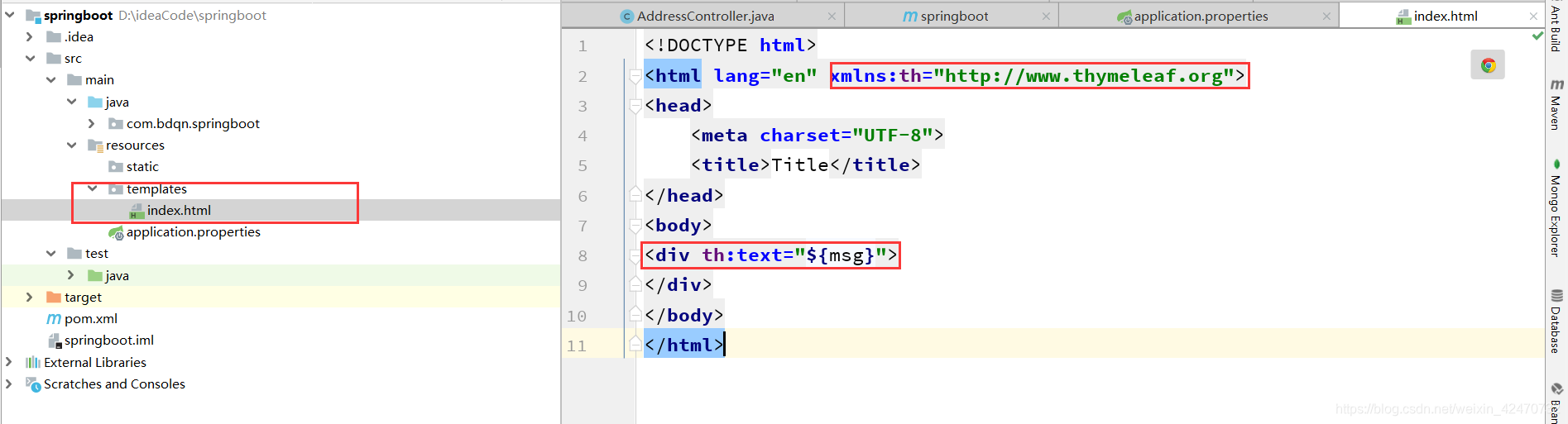Select application.properties in project tree
This screenshot has width=1568, height=424.
pos(281,232)
